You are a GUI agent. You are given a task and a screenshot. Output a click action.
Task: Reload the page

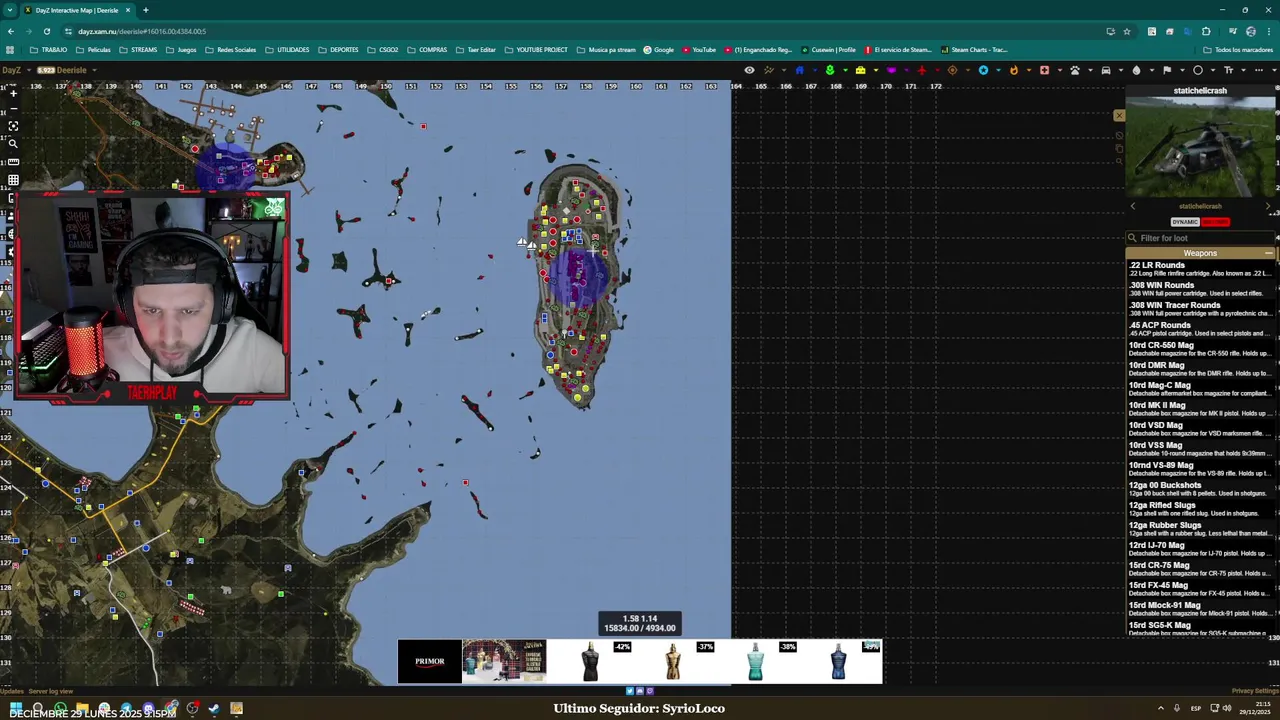(x=46, y=31)
